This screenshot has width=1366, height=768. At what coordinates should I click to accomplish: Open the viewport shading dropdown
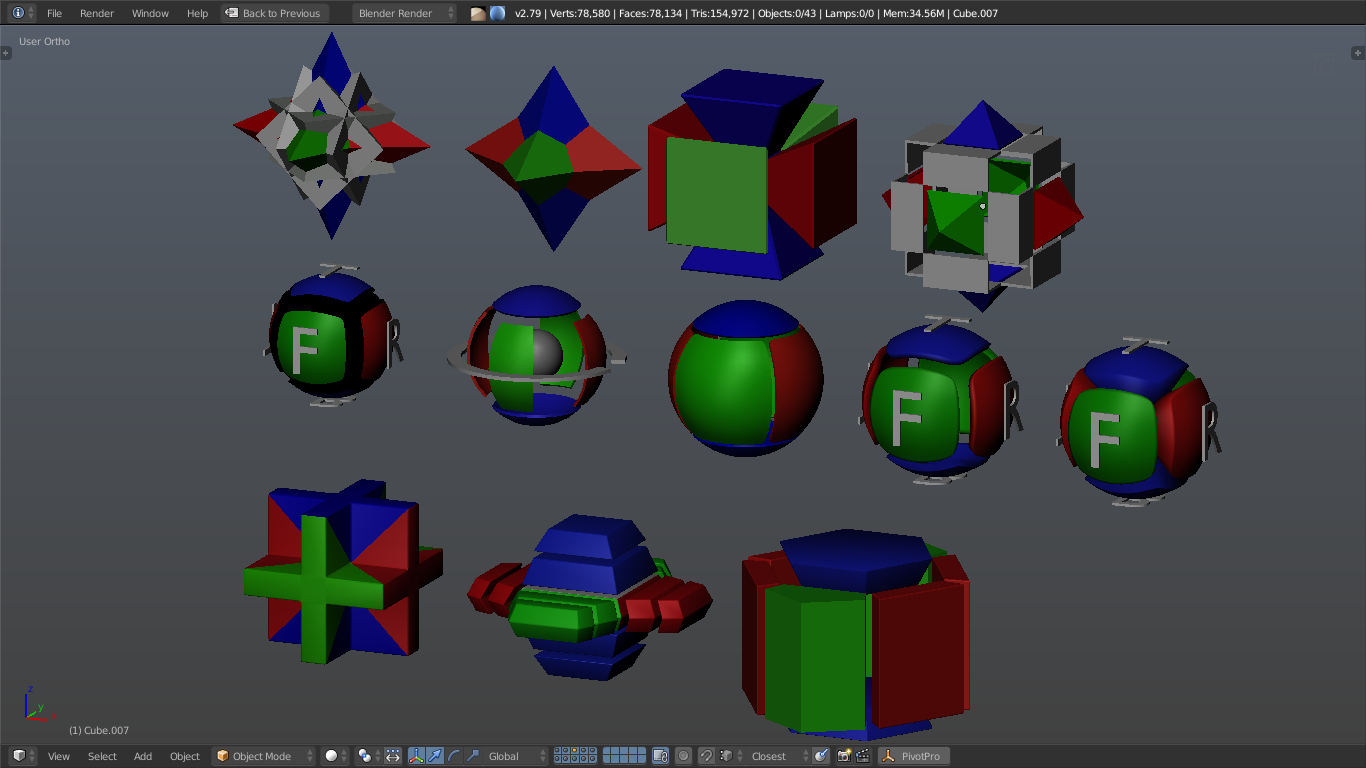point(336,756)
